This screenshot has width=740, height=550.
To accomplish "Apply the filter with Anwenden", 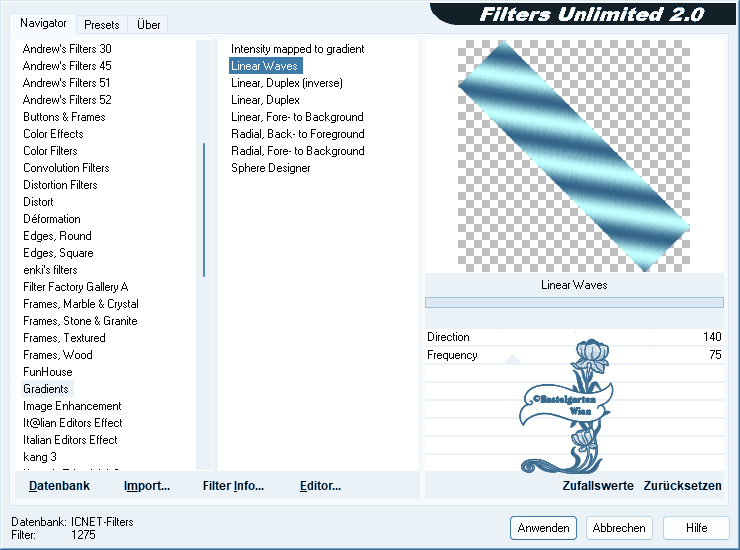I will pyautogui.click(x=543, y=527).
